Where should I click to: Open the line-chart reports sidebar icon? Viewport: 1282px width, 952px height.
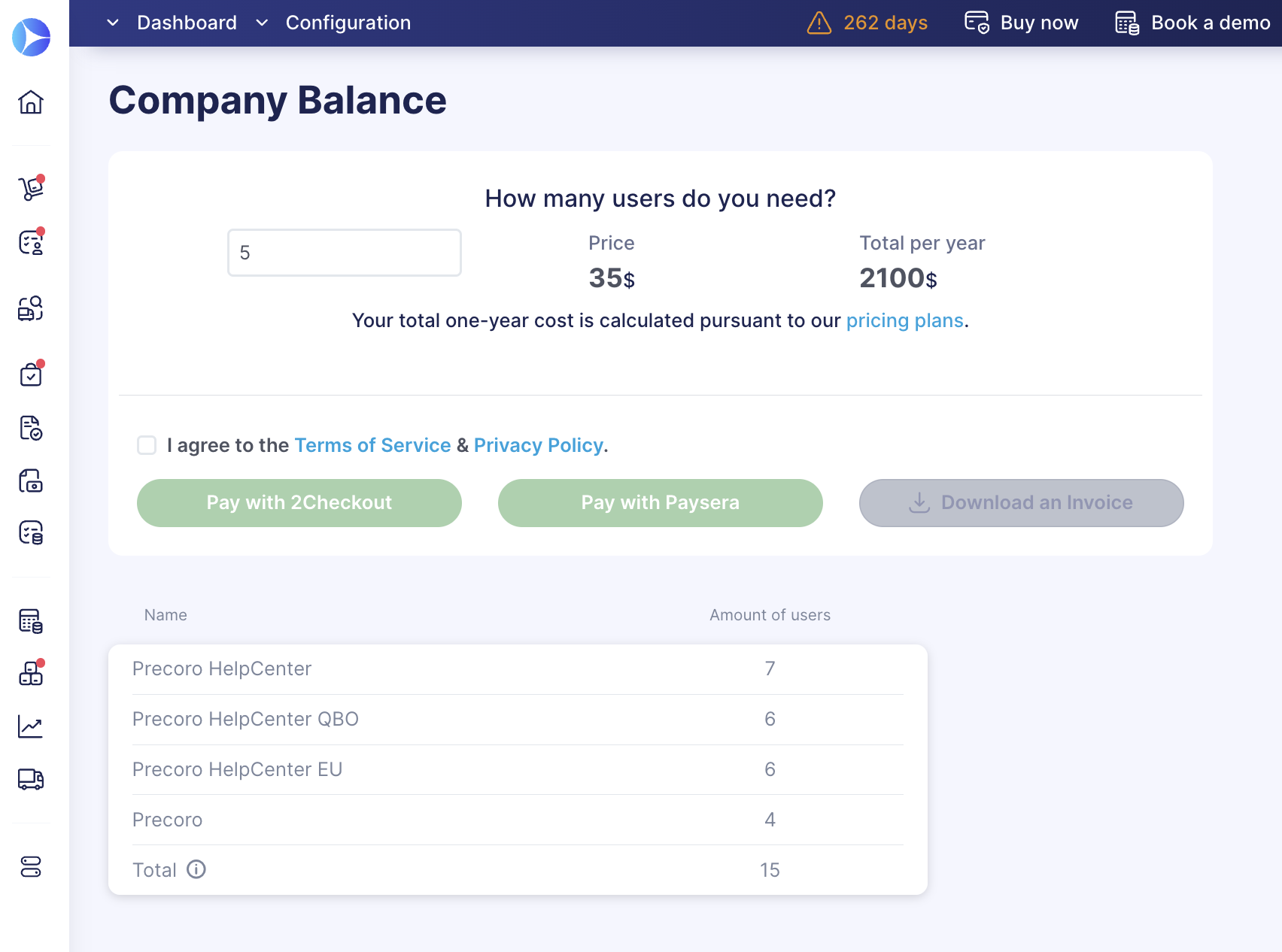click(31, 726)
